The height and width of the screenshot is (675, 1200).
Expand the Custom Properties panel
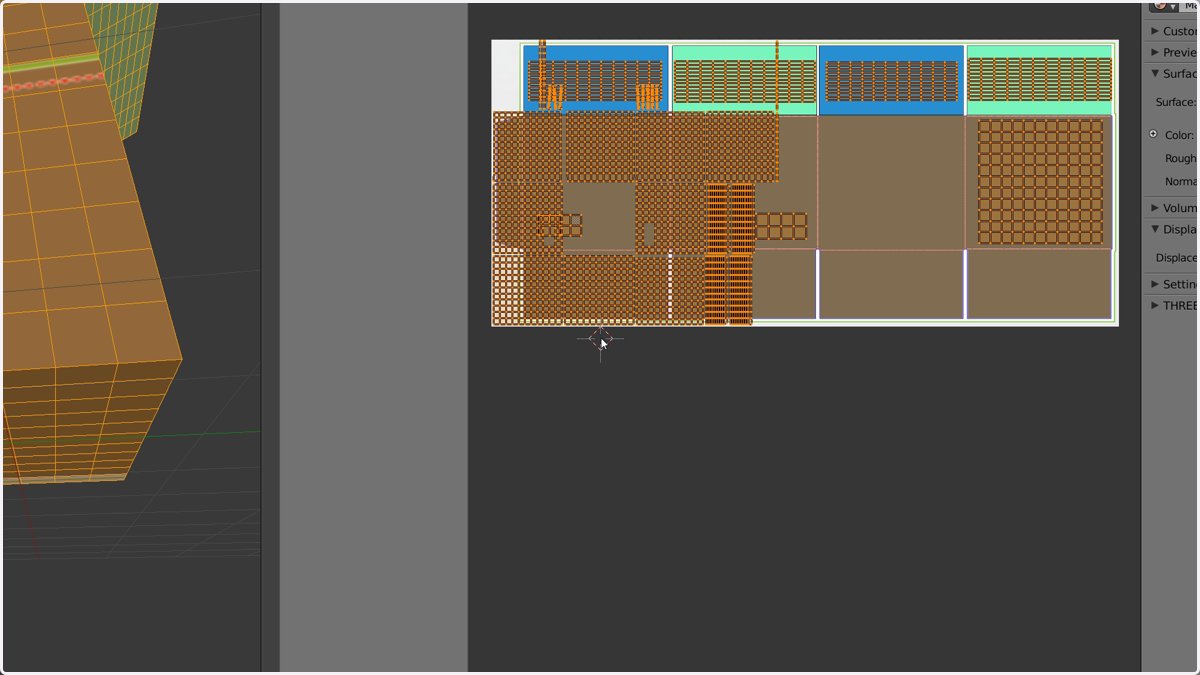(x=1155, y=31)
